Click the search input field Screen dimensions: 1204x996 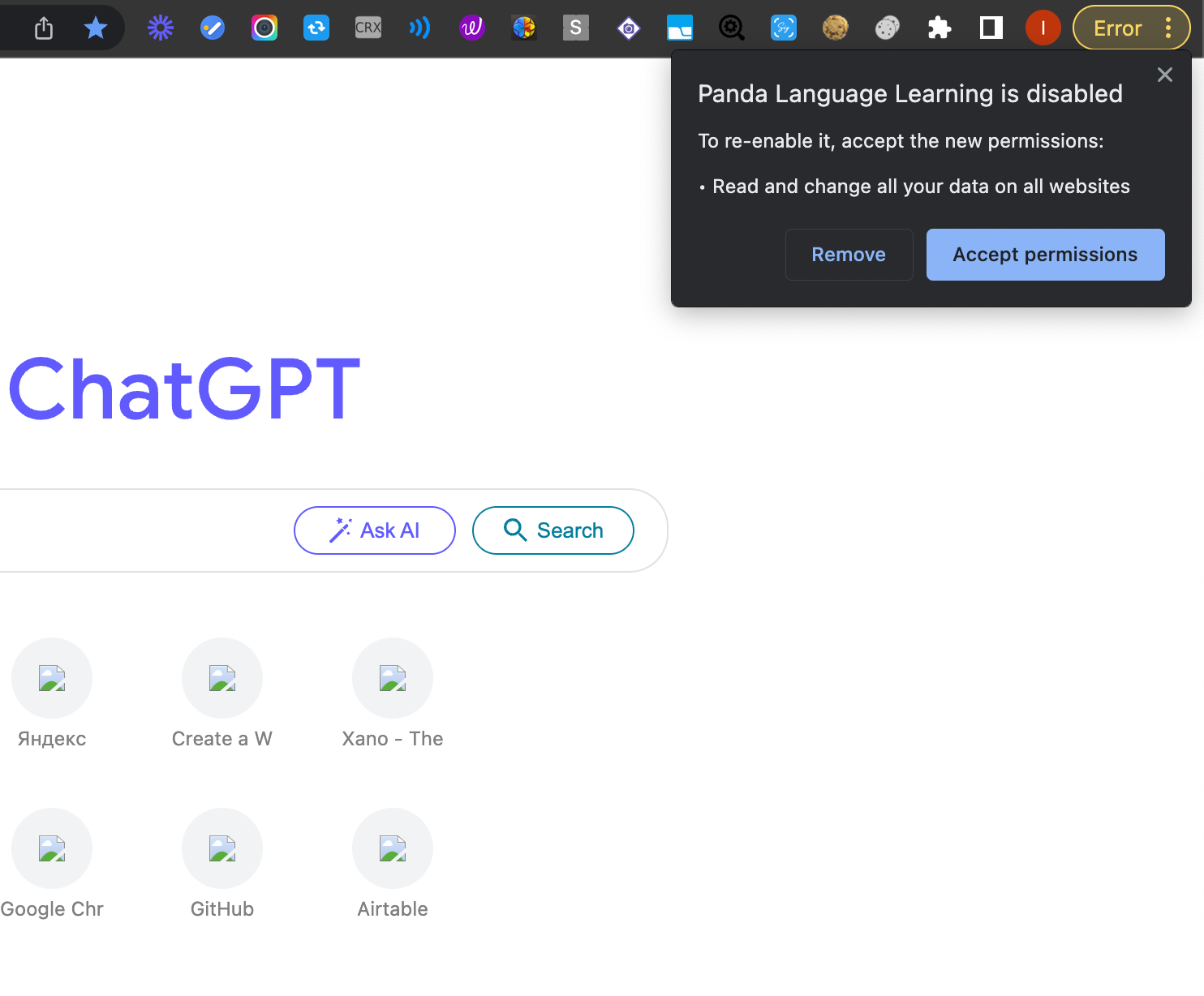click(138, 530)
